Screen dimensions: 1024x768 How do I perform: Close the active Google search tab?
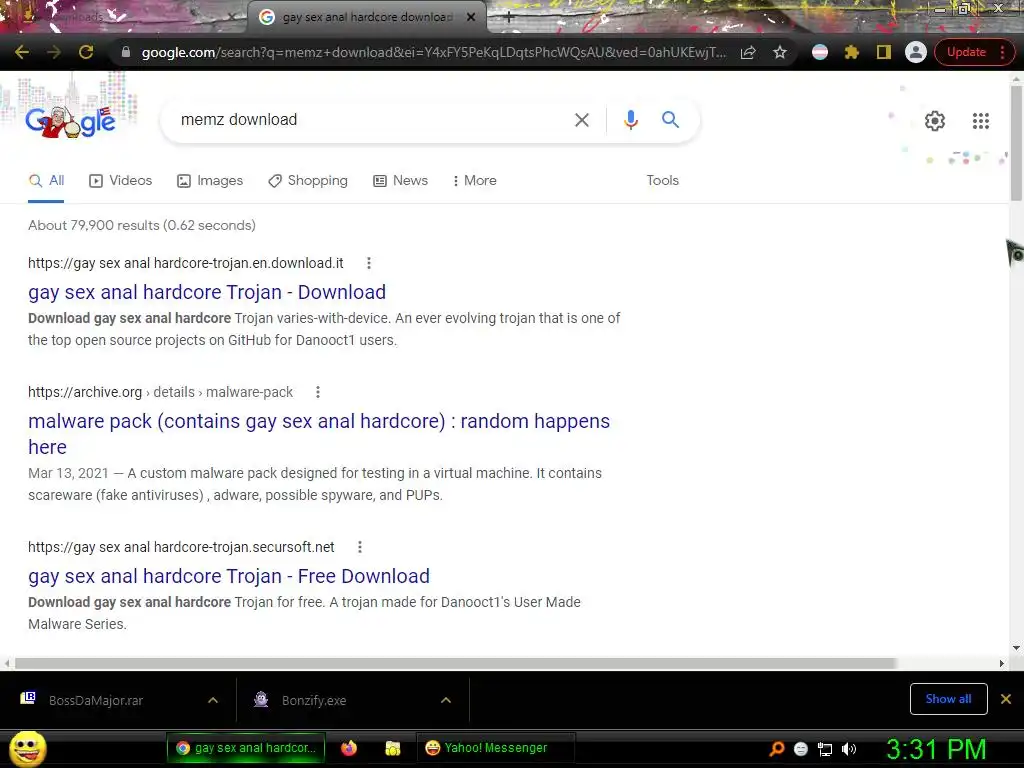click(x=471, y=18)
